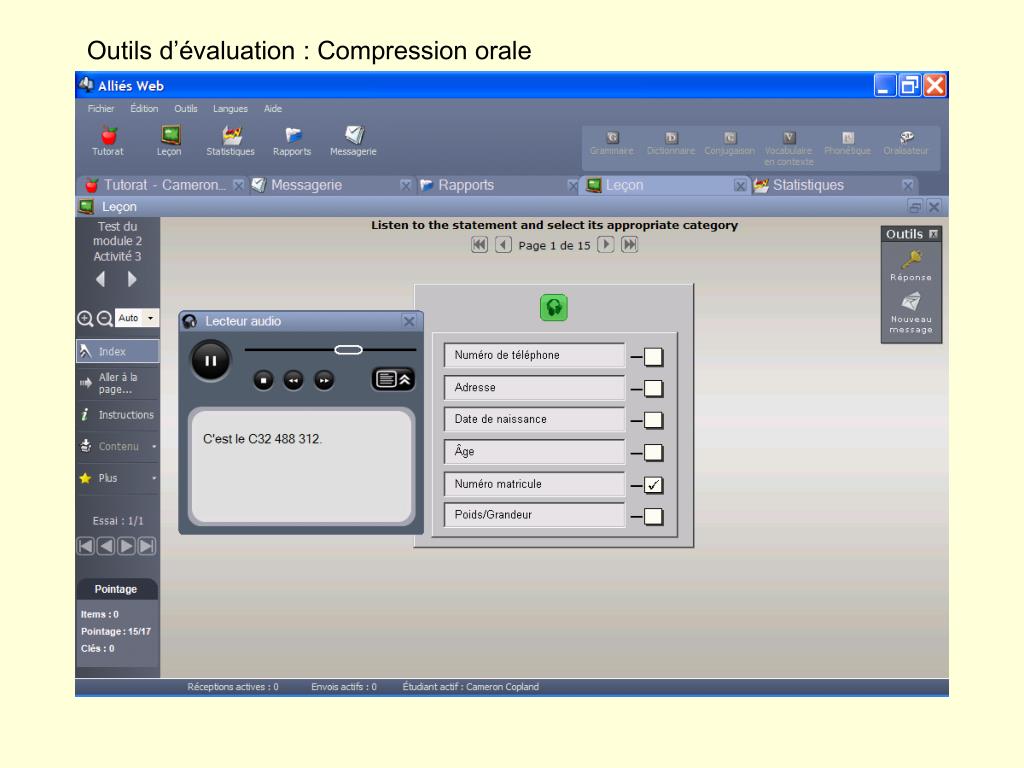Viewport: 1024px width, 768px height.
Task: Go to last attempt under Essai
Action: 148,546
